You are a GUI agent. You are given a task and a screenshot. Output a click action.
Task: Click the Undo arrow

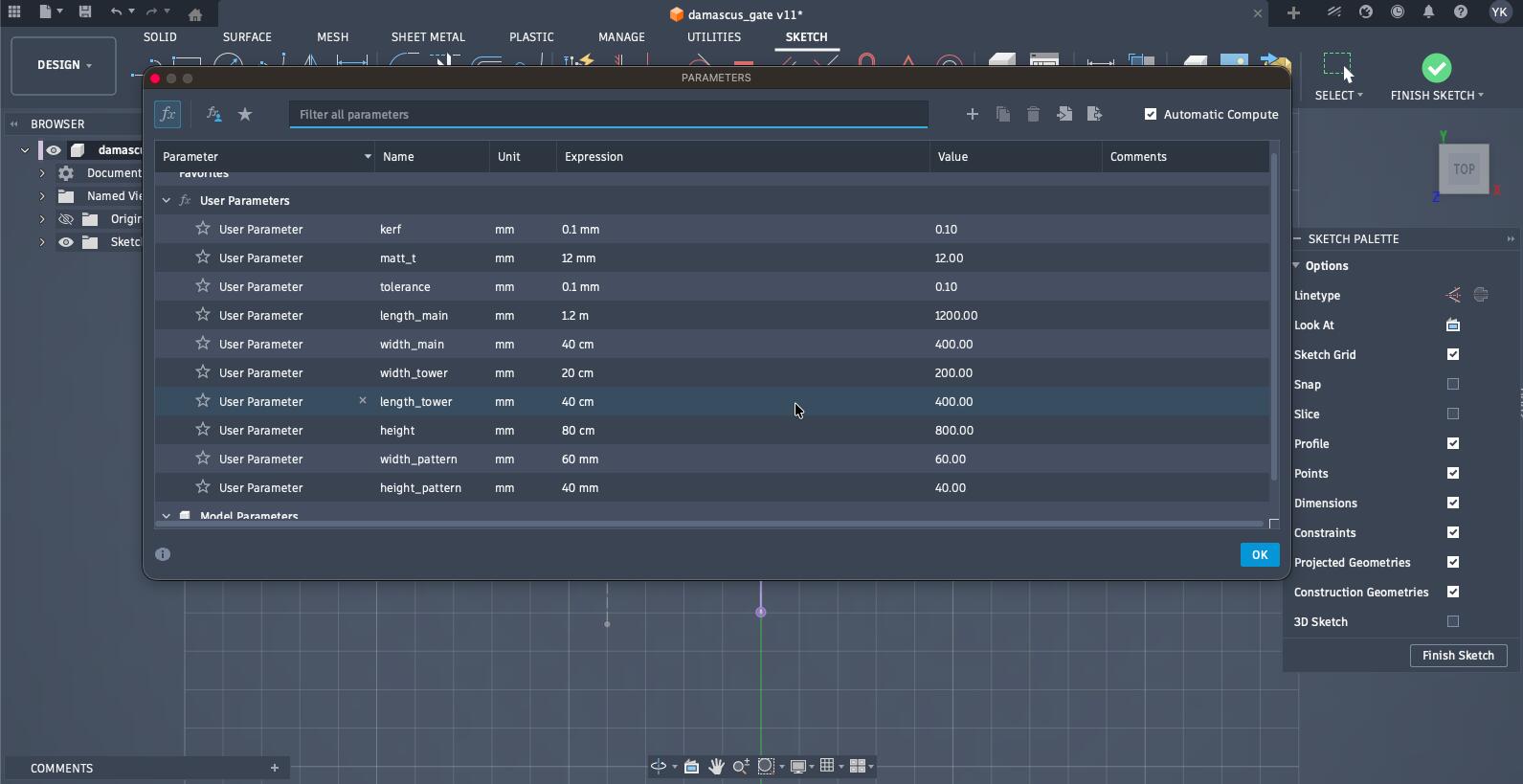[x=116, y=11]
